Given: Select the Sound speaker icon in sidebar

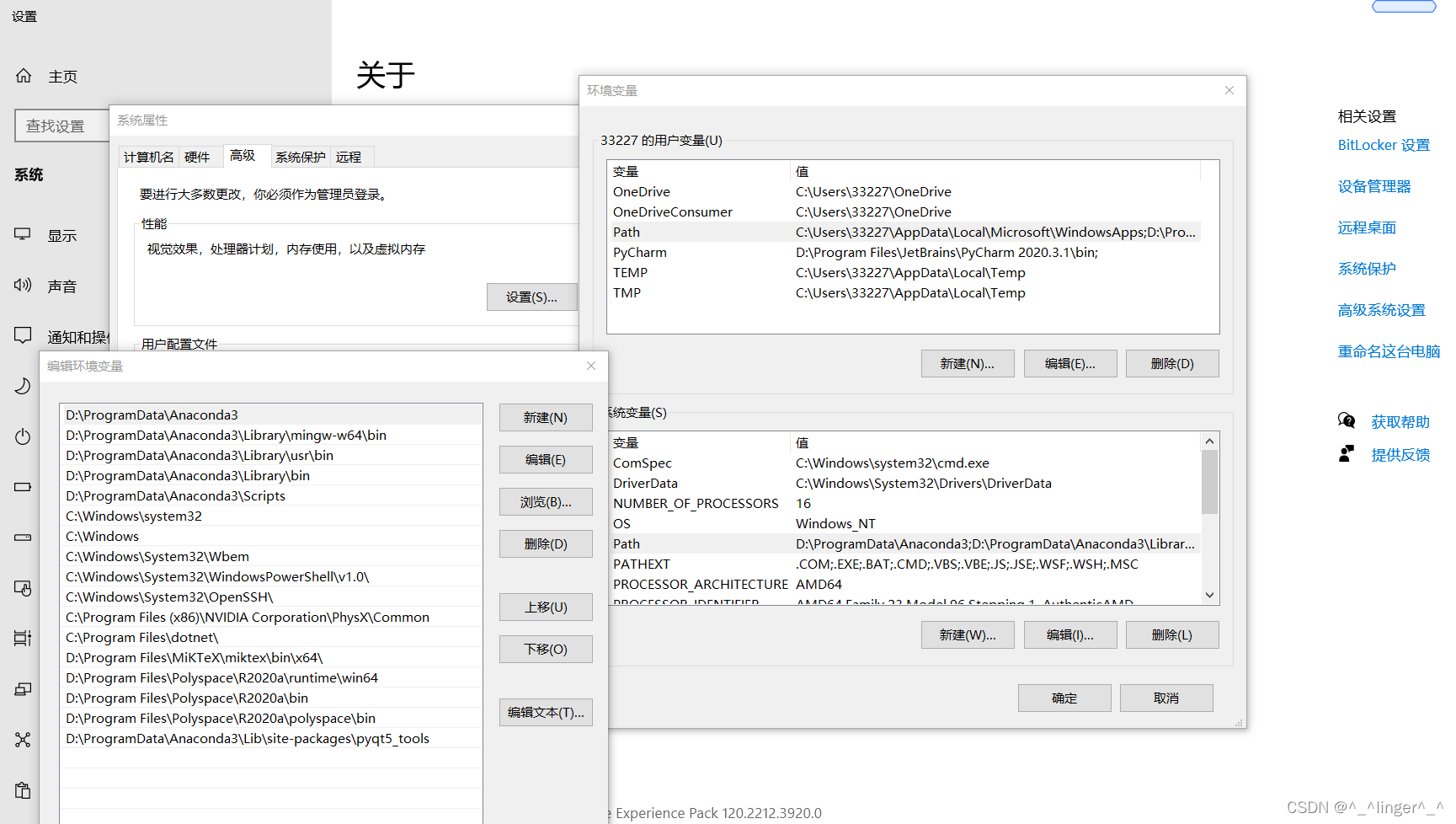Looking at the screenshot, I should pos(23,285).
